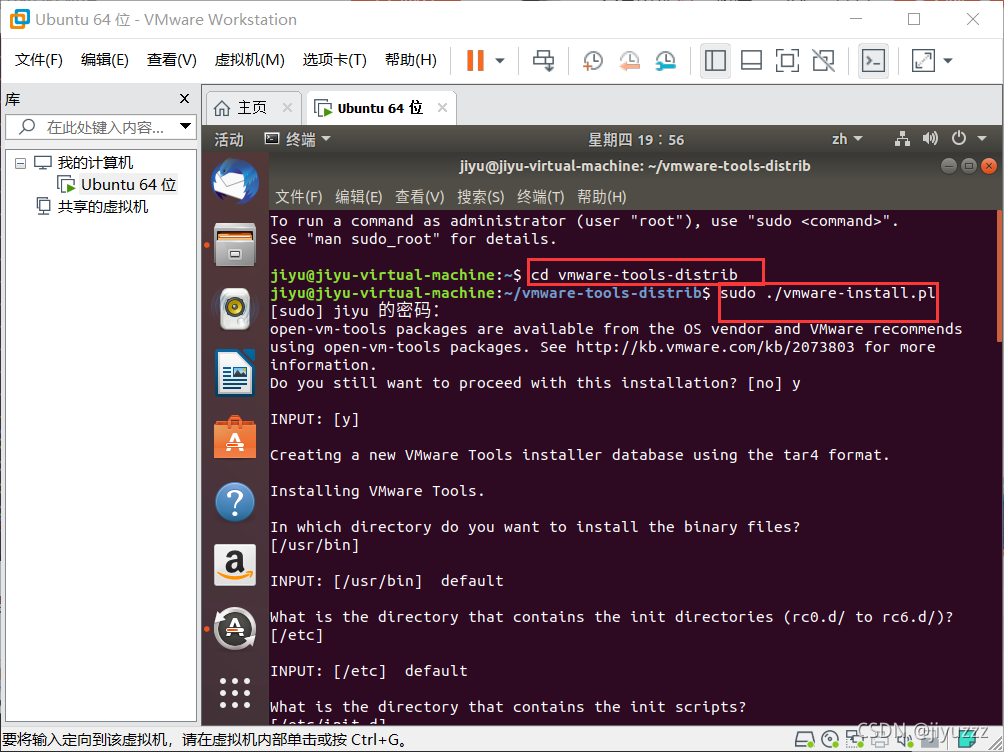Open the VMware 查看(V) menu

click(x=171, y=60)
